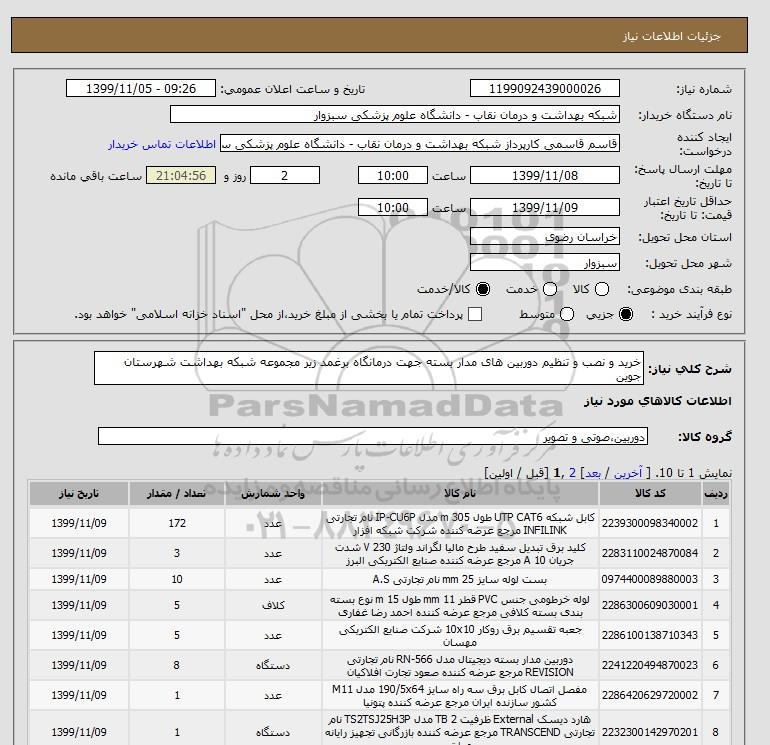The height and width of the screenshot is (745, 770).
Task: Click the request creator name field
Action: point(419,144)
